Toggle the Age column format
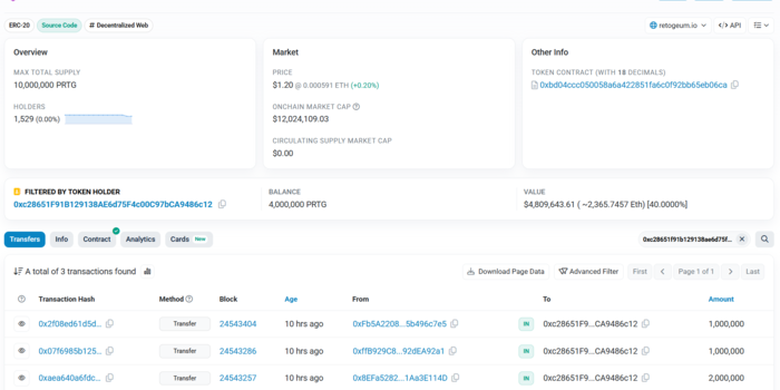The height and width of the screenshot is (390, 780). (291, 299)
